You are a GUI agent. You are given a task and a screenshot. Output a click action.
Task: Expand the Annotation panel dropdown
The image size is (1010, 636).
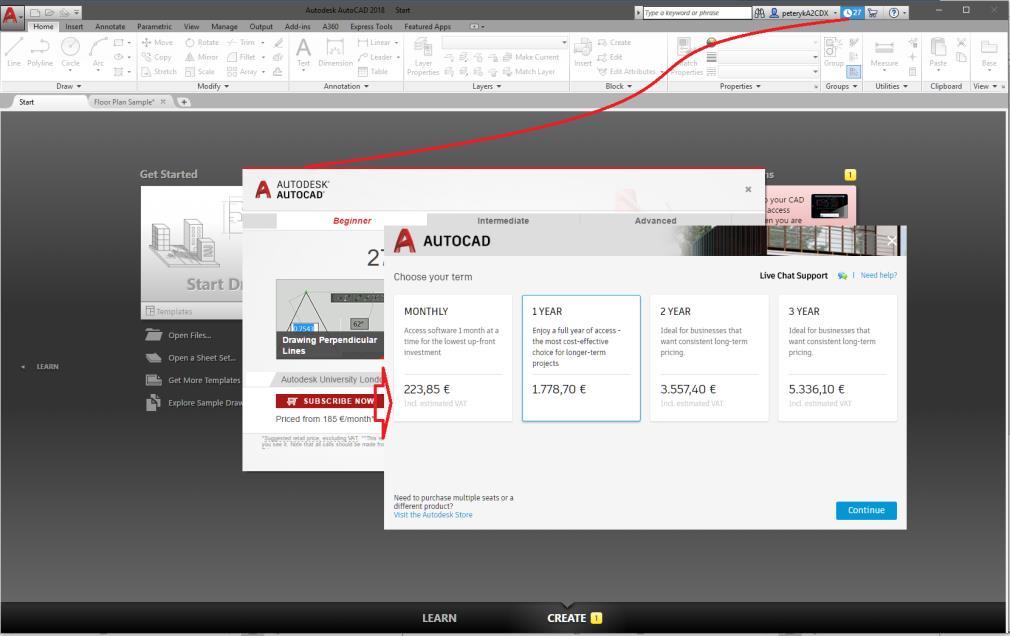pyautogui.click(x=346, y=86)
